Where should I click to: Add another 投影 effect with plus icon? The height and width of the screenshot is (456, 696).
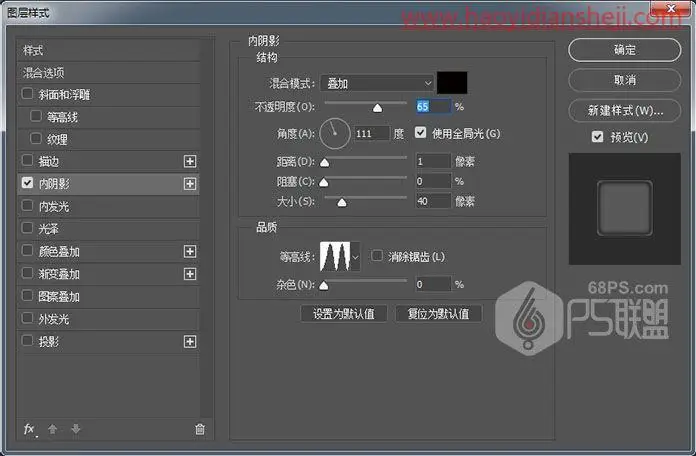pos(190,341)
